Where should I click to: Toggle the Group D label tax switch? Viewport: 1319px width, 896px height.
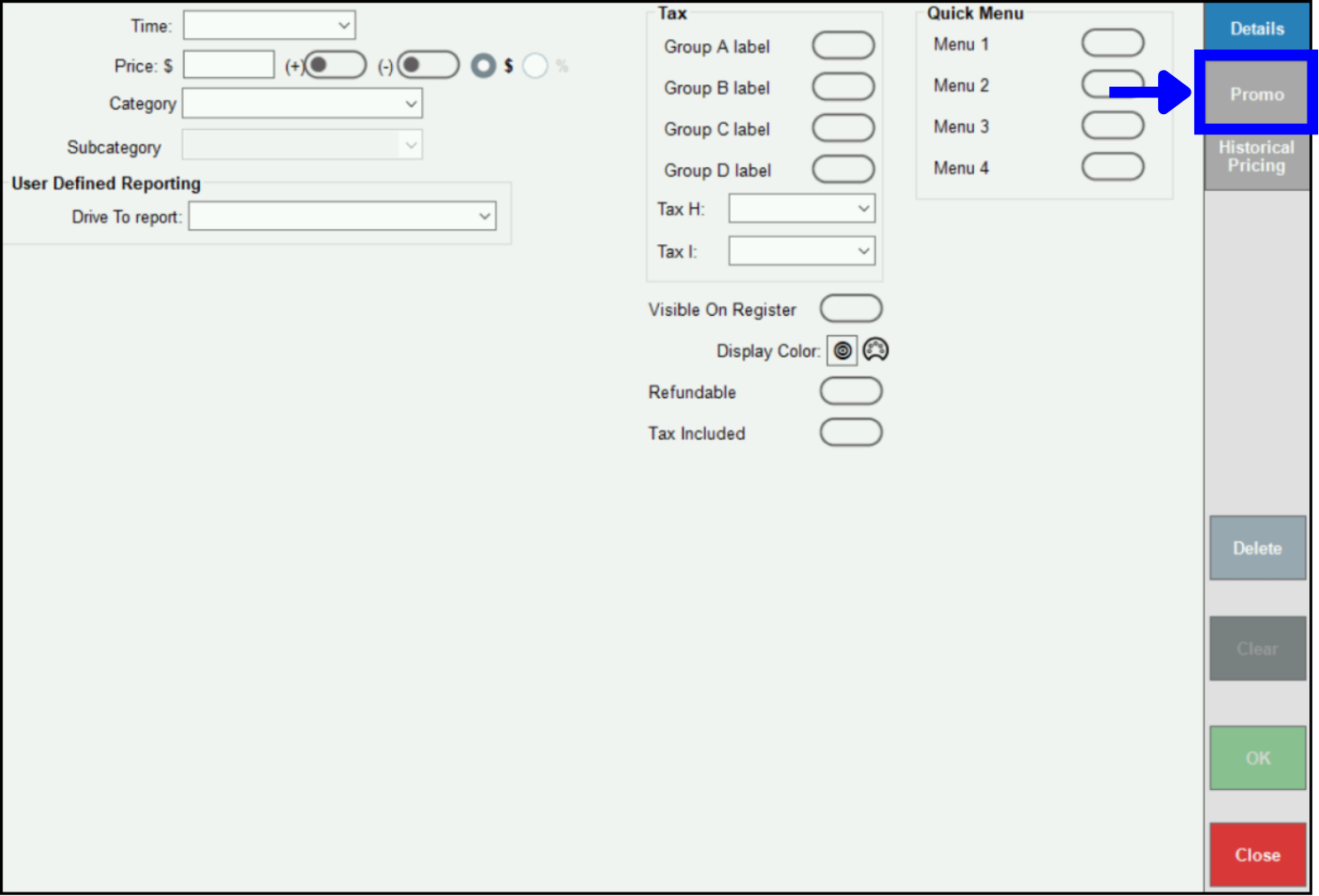pyautogui.click(x=843, y=169)
